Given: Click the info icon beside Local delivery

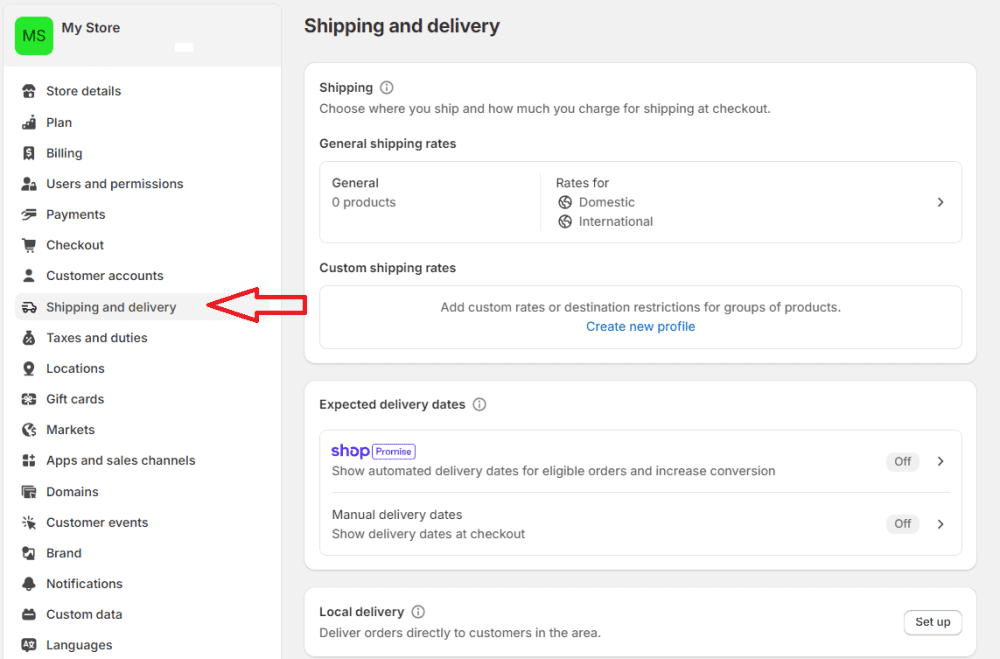Looking at the screenshot, I should coord(416,611).
